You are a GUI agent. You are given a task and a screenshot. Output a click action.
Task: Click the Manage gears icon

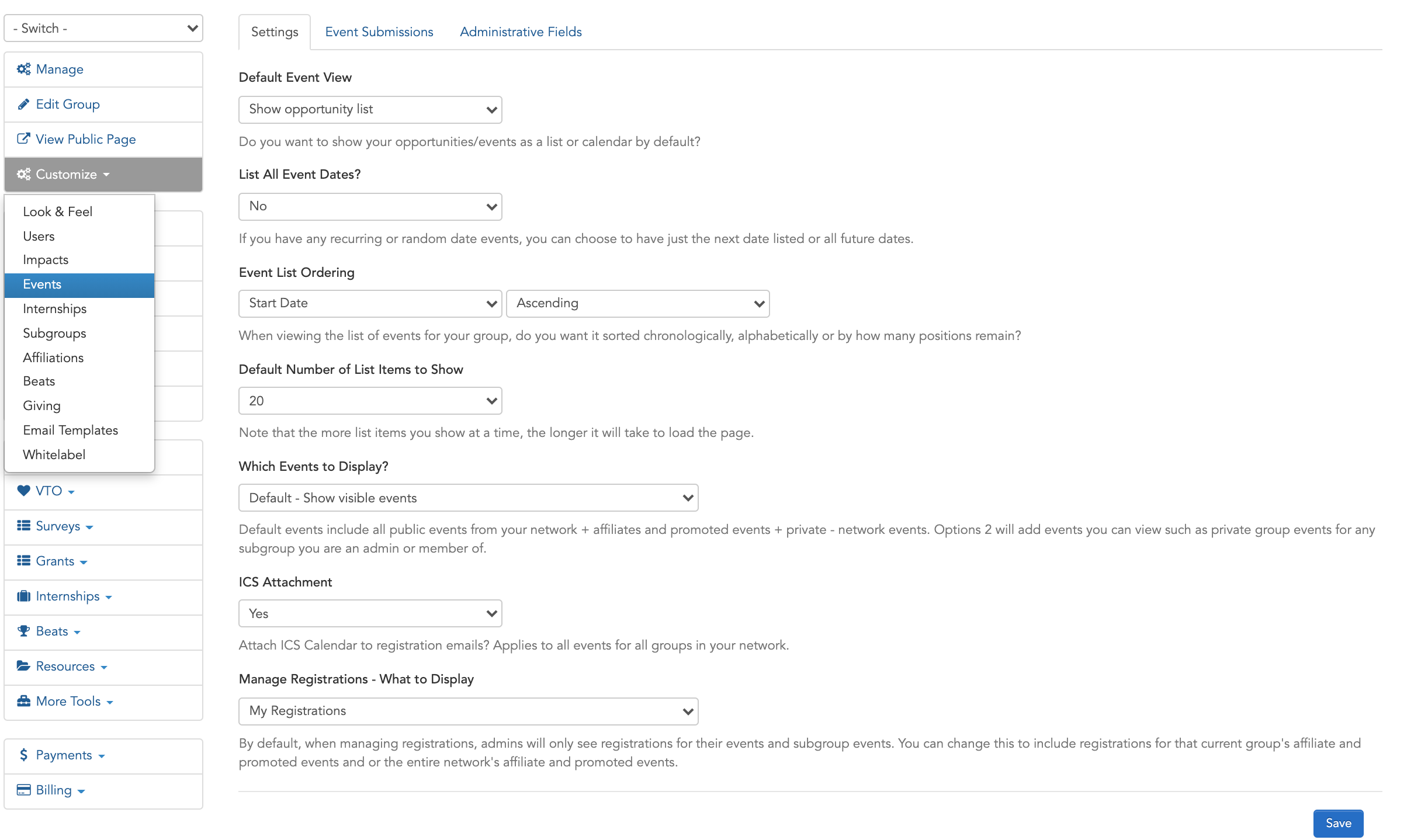coord(23,69)
